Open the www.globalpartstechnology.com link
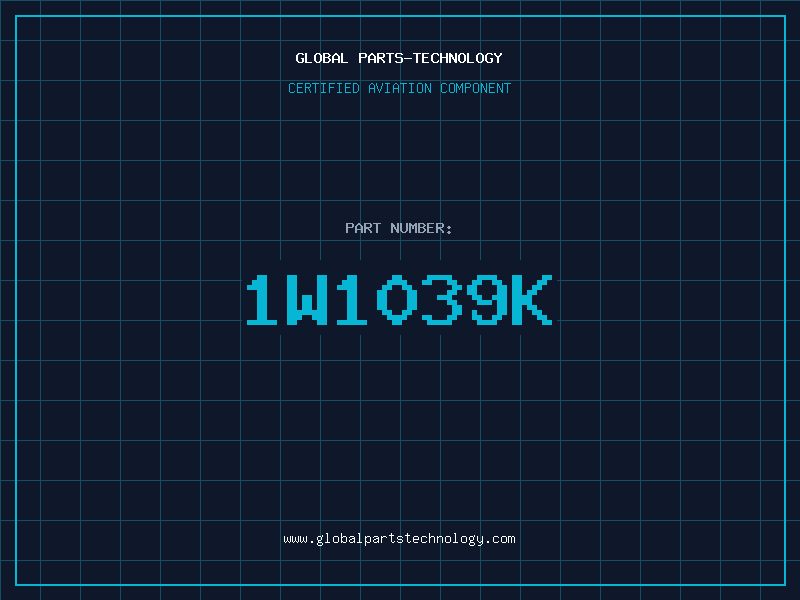 tap(399, 539)
